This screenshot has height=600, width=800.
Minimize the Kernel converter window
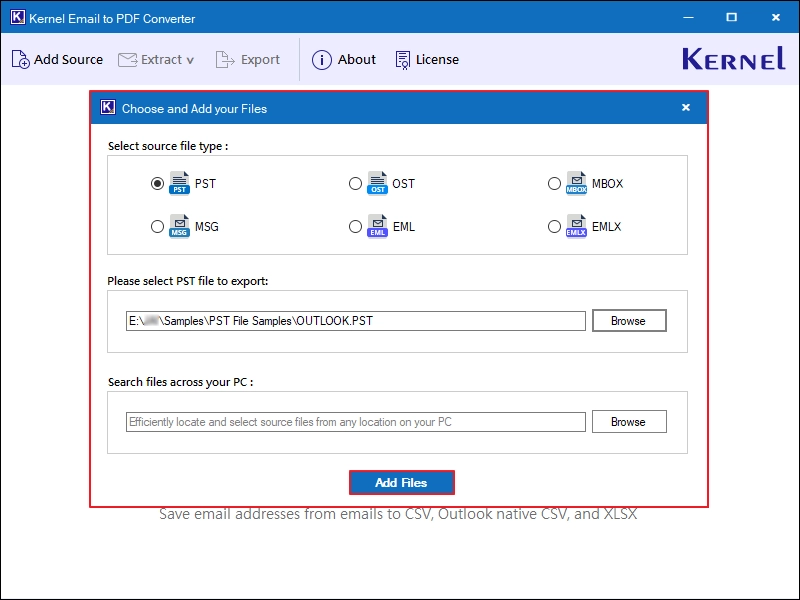coord(688,17)
